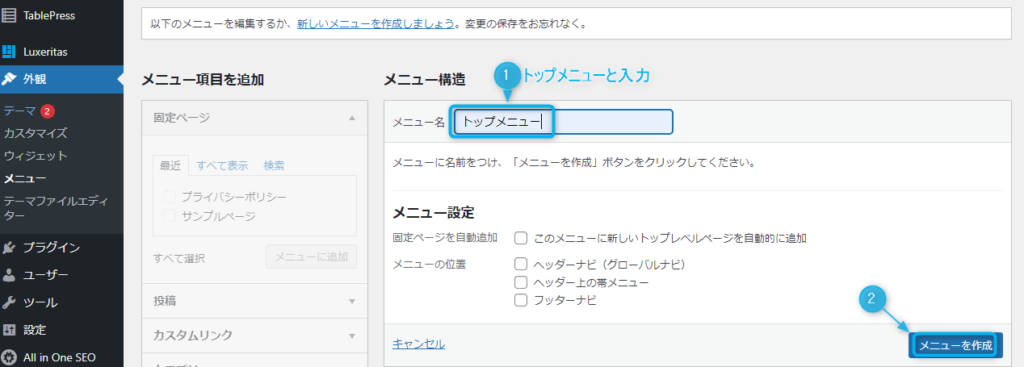Image resolution: width=1024 pixels, height=367 pixels.
Task: Enable auto-add new top-level pages checkbox
Action: point(520,238)
